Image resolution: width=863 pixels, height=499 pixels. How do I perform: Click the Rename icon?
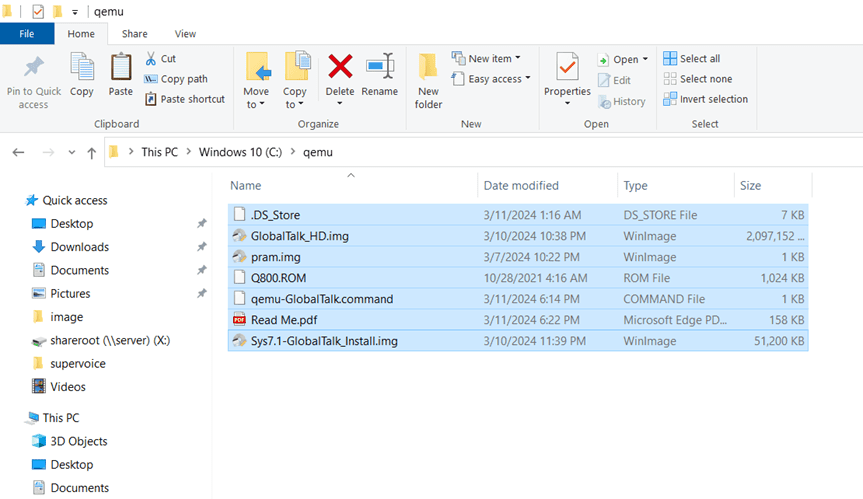click(380, 66)
